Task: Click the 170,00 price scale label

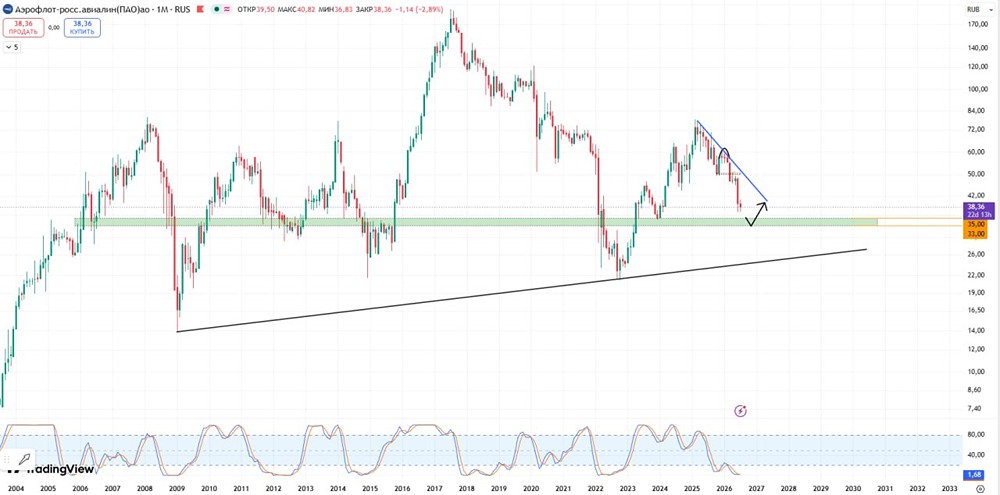Action: [x=977, y=25]
